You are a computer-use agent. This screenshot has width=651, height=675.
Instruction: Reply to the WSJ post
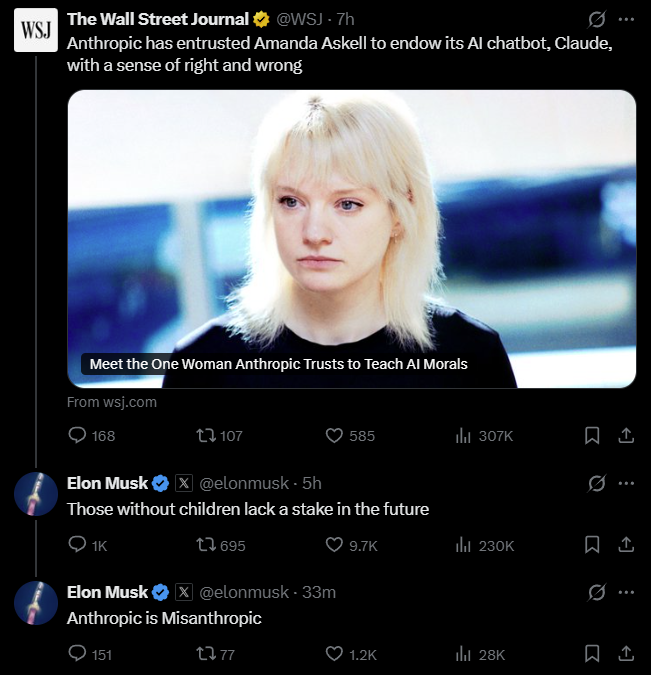[x=78, y=435]
